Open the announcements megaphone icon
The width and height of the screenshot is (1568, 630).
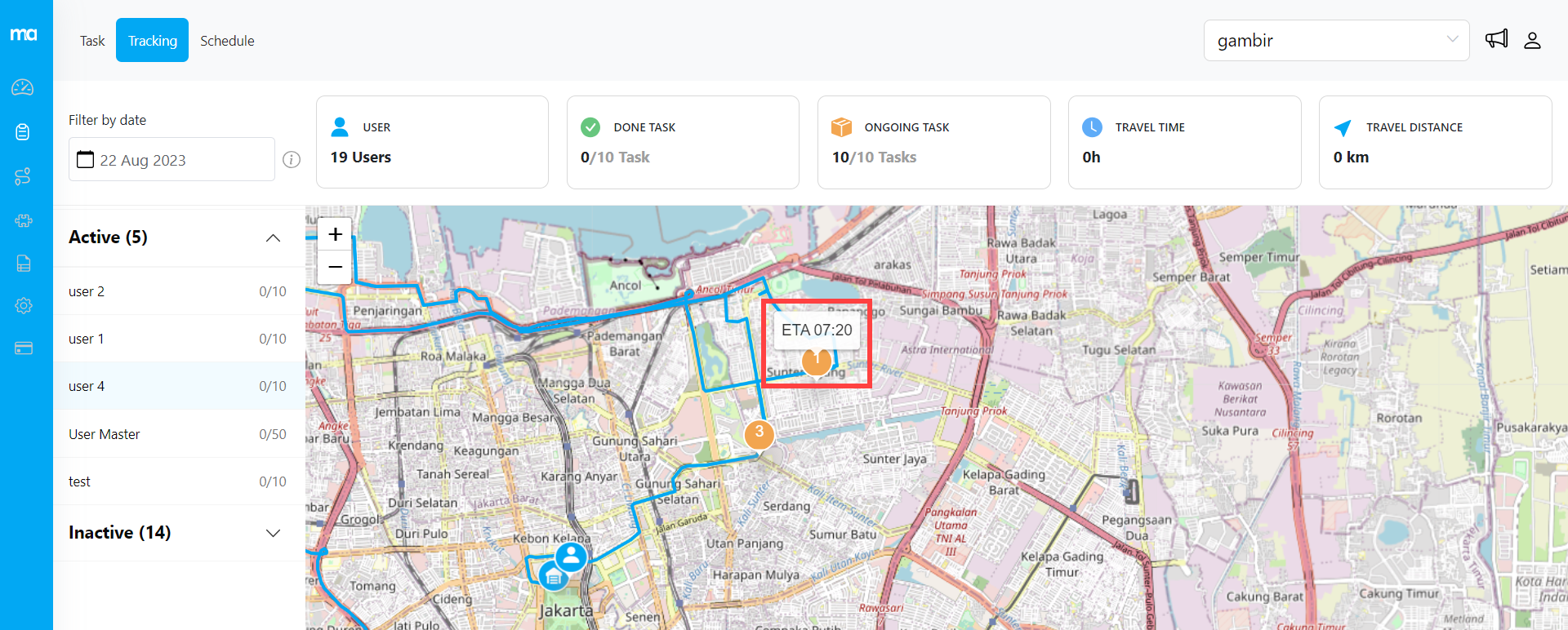1496,39
